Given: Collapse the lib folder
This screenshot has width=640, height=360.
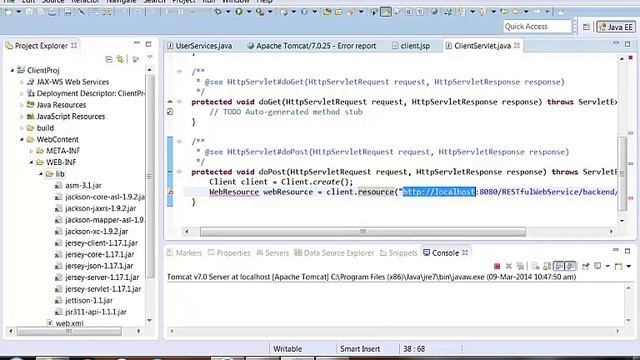Looking at the screenshot, I should tap(41, 174).
